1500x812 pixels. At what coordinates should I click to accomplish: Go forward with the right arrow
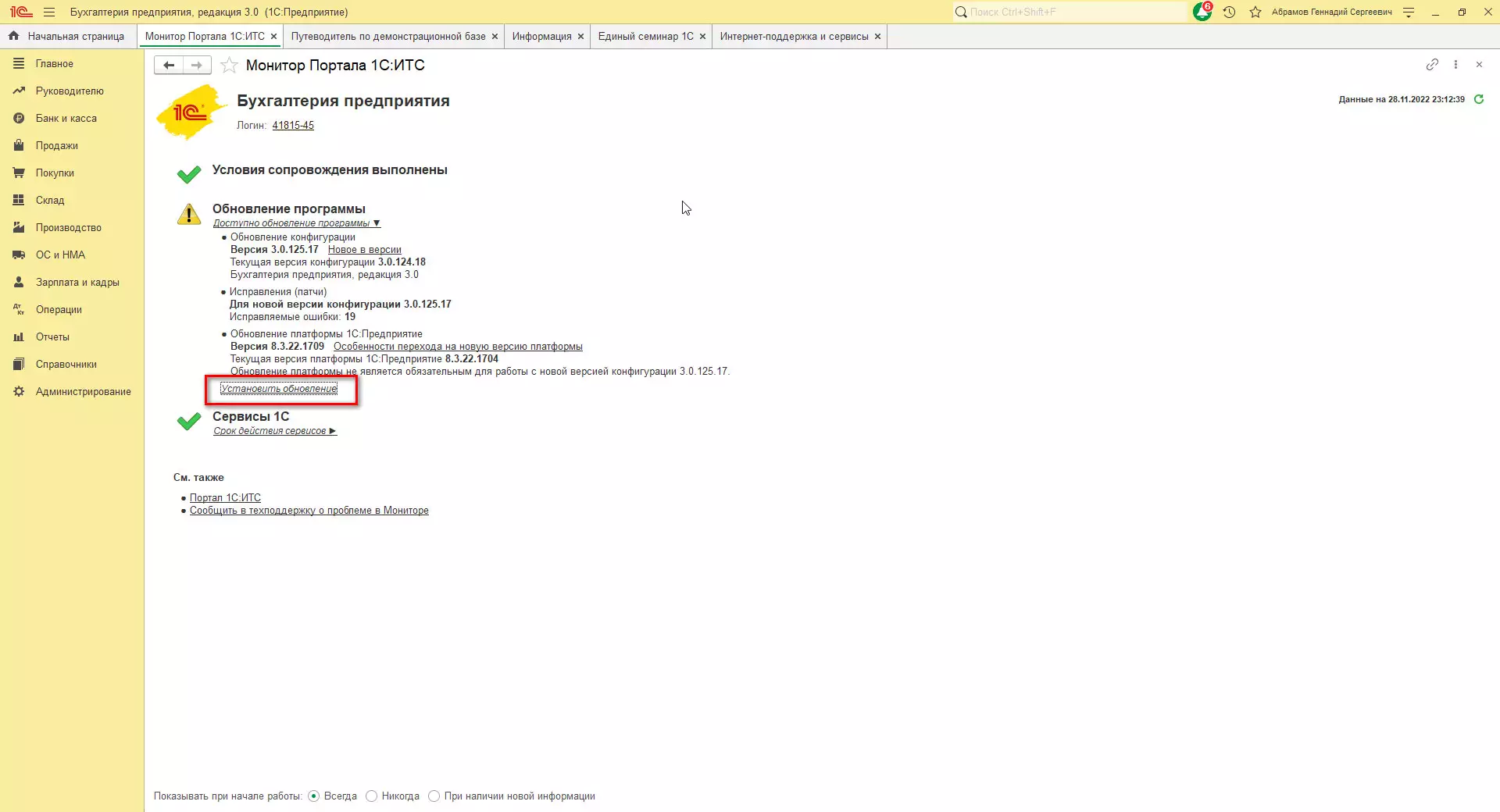click(197, 65)
